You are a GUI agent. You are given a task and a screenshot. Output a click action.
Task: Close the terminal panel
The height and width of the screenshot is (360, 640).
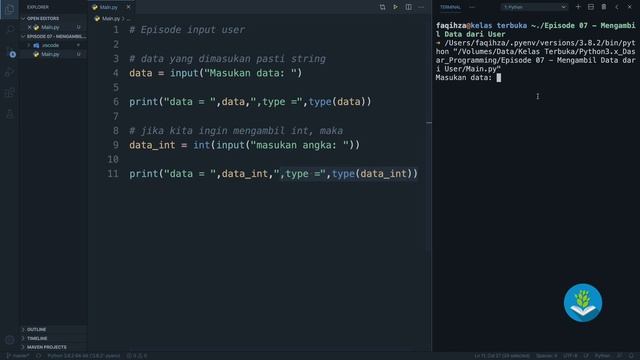629,7
